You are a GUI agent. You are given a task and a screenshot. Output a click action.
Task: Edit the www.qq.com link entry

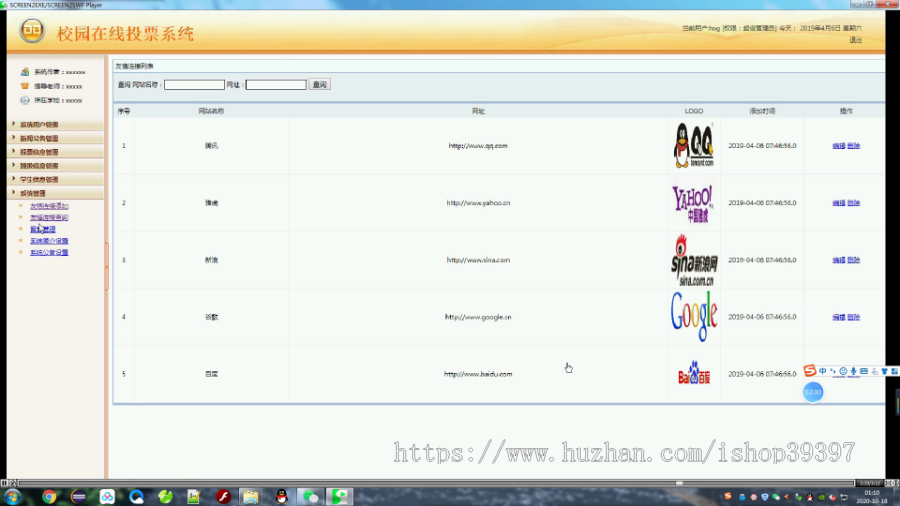(x=839, y=146)
